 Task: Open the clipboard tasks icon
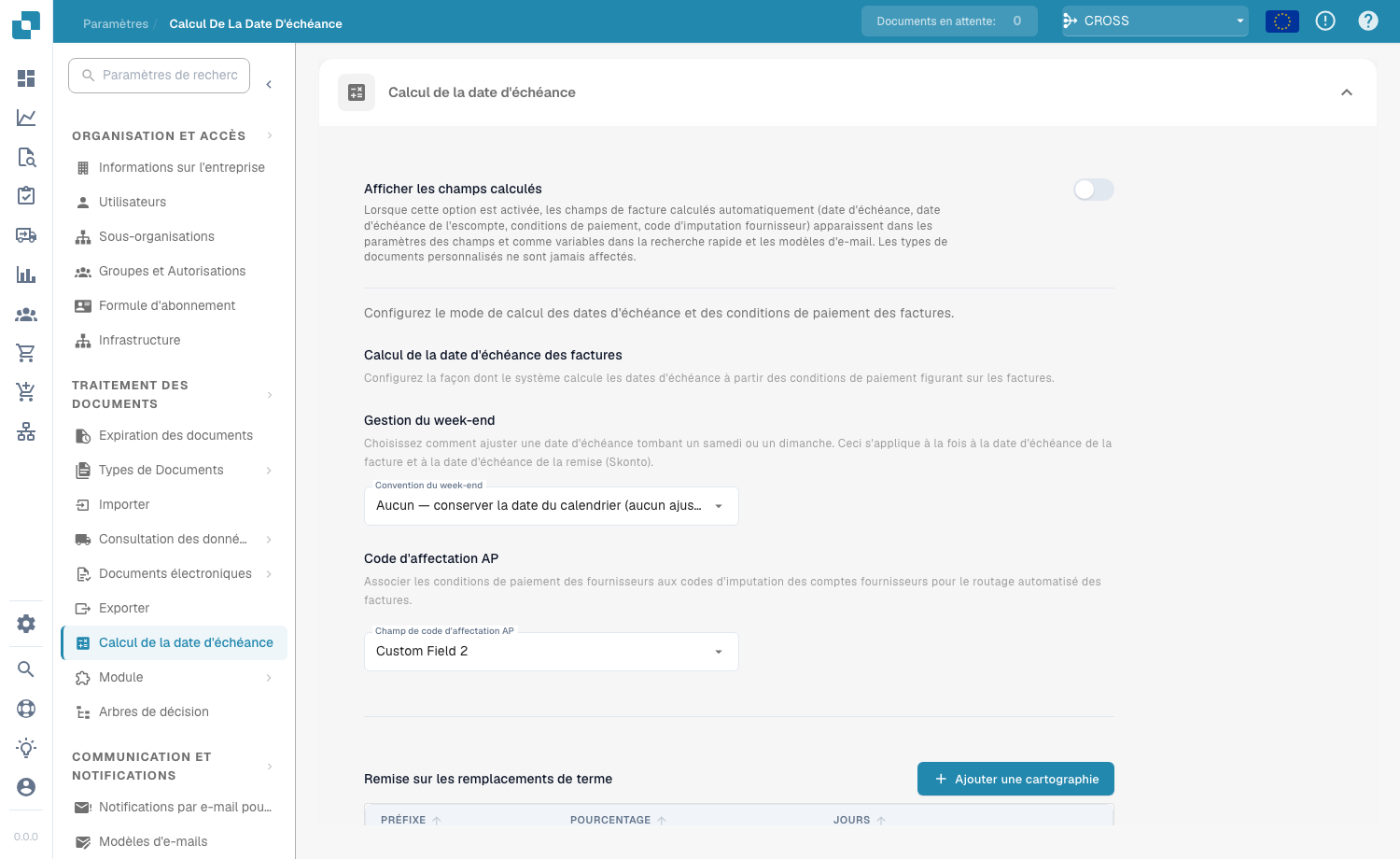26,196
